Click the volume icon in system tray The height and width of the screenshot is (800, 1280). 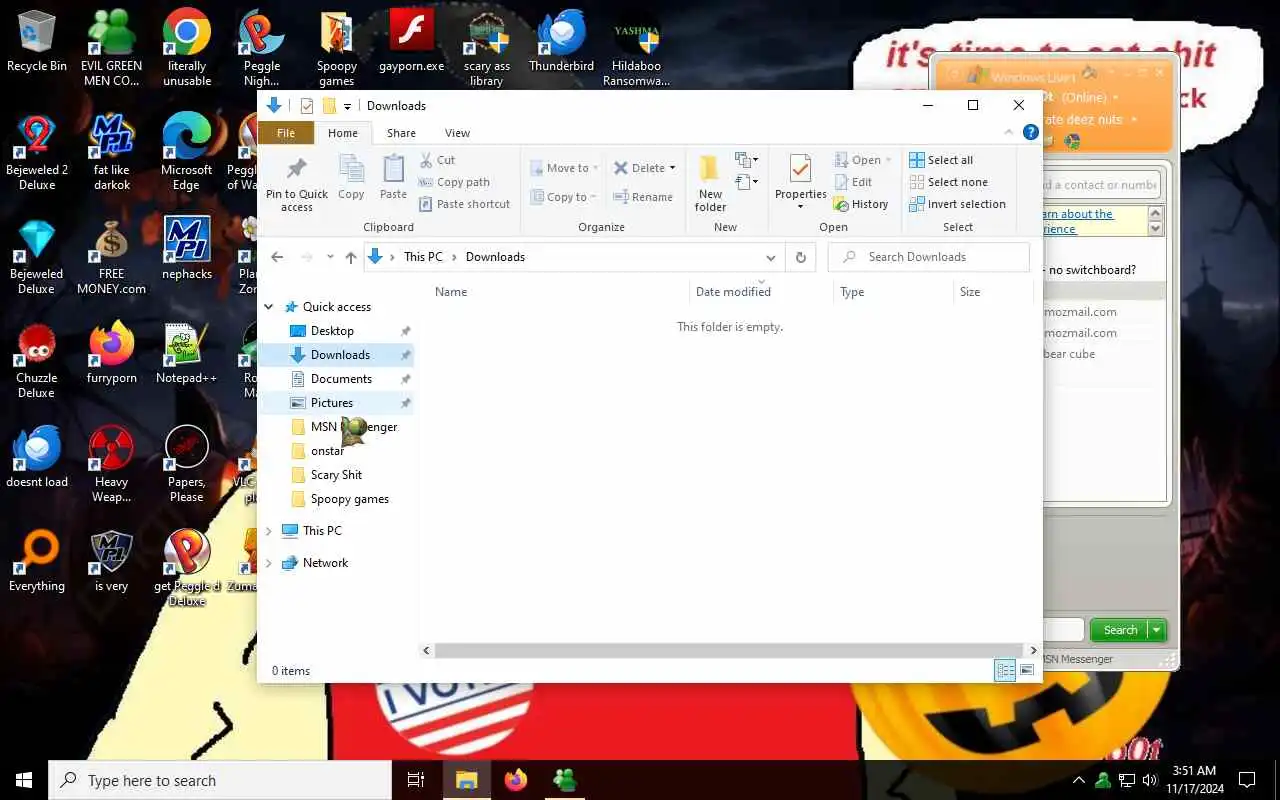pos(1149,780)
